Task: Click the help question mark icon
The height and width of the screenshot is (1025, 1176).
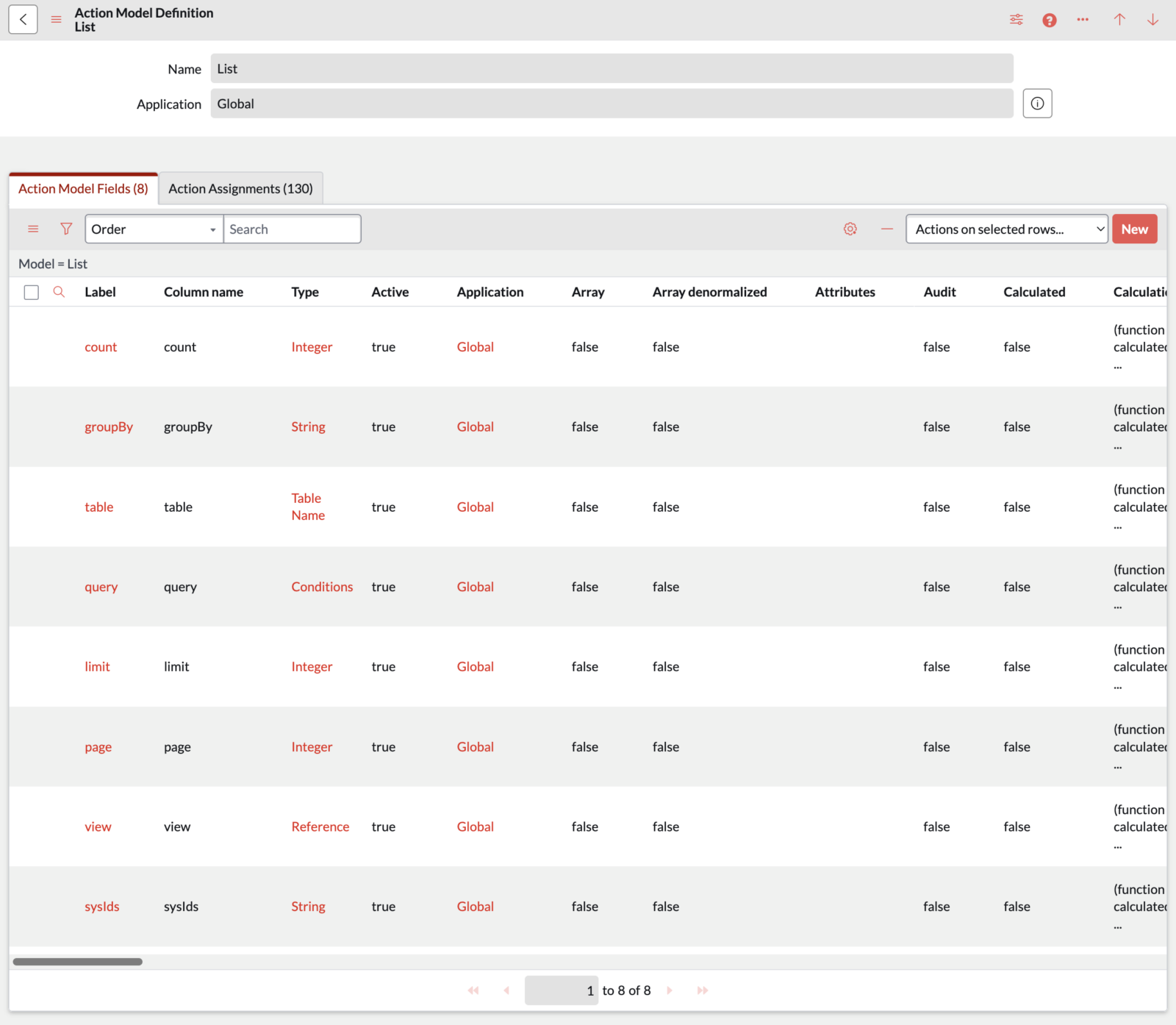Action: point(1049,19)
